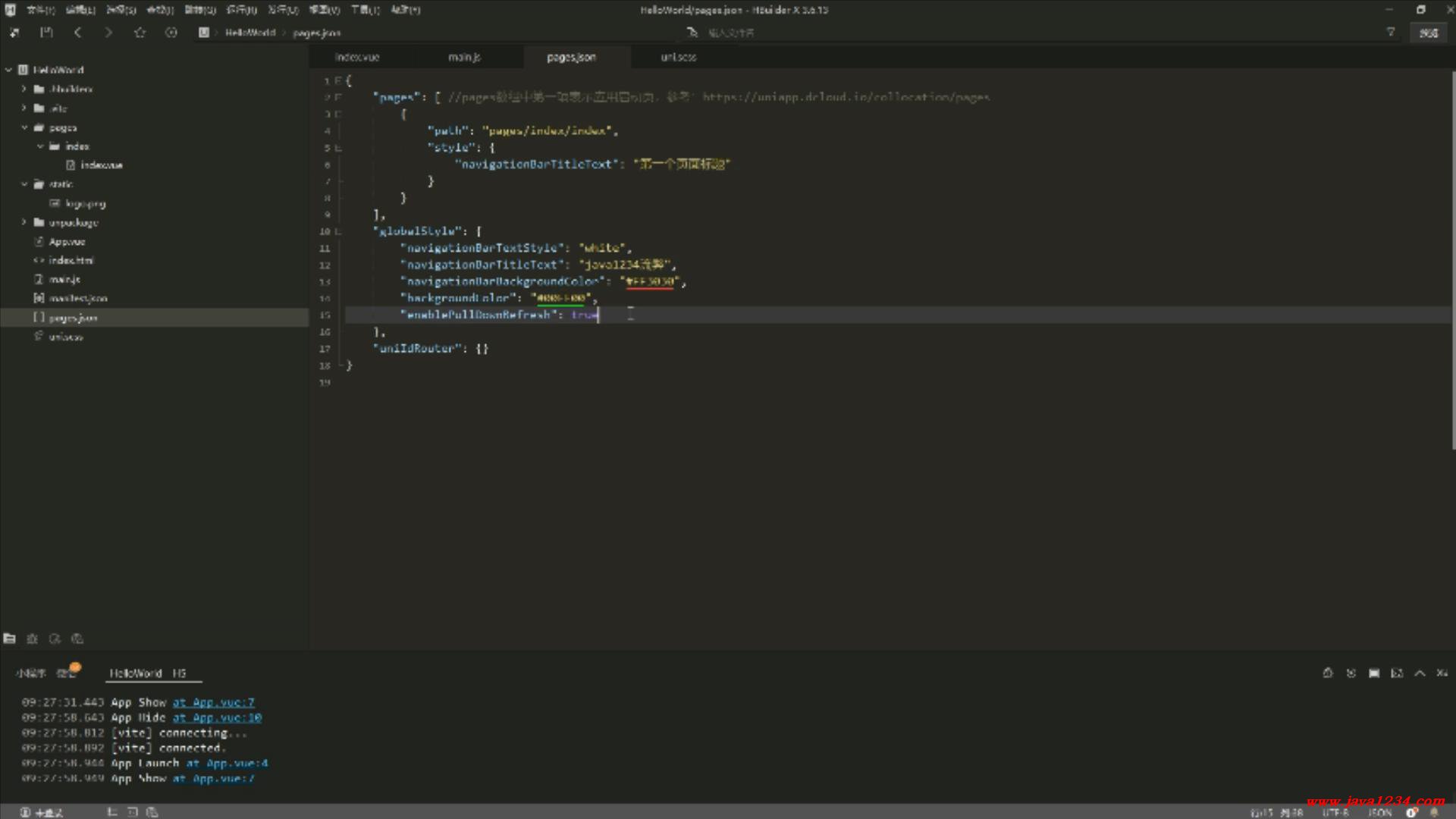
Task: Click the star bookmark icon in the toolbar
Action: point(140,33)
